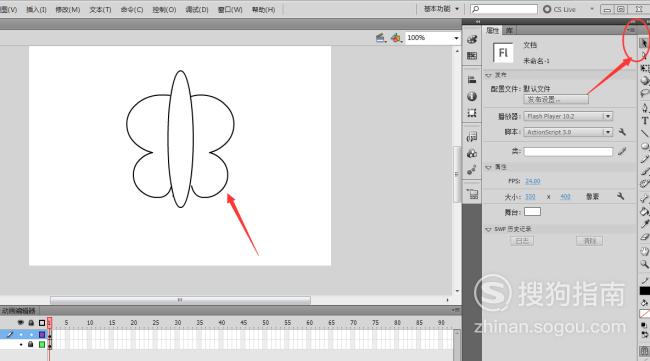Screen dimensions: 650x361
Task: Select the Pen tool
Action: tap(645, 108)
